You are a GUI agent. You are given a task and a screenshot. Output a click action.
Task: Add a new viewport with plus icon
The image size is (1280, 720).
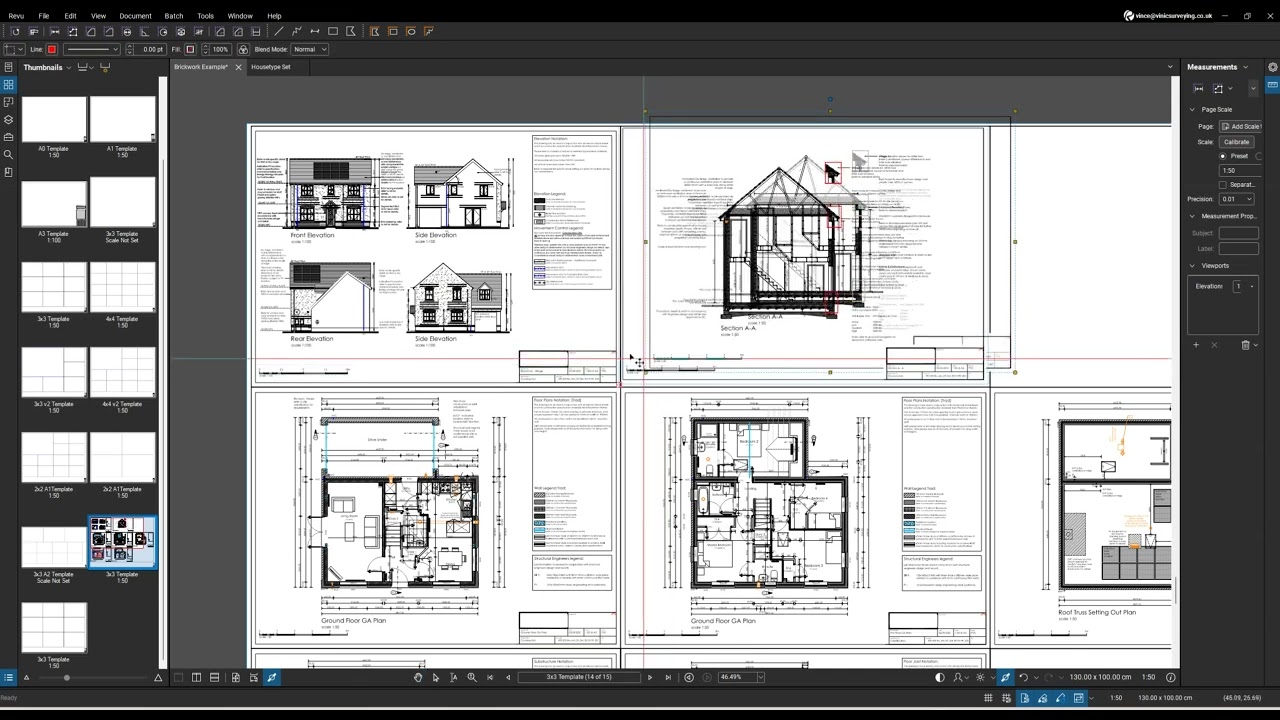click(x=1196, y=345)
